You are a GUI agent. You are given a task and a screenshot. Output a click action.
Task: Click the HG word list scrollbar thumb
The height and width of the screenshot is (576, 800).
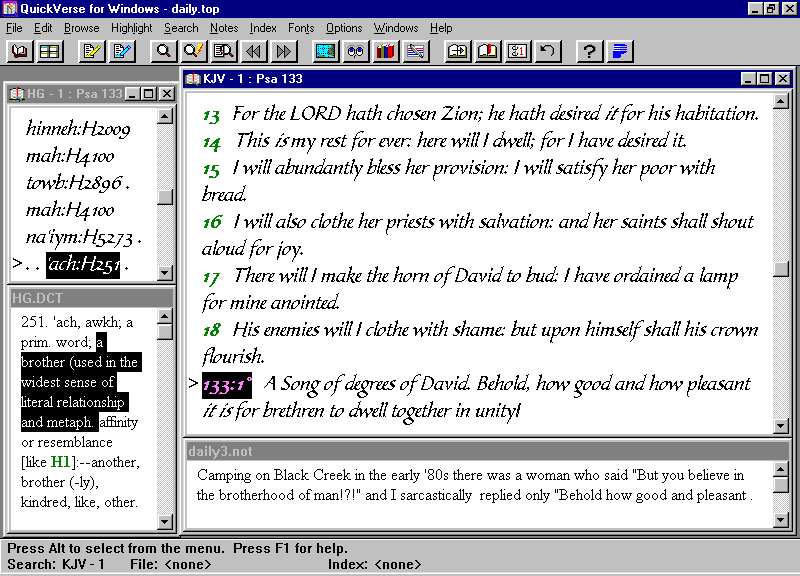(x=165, y=197)
